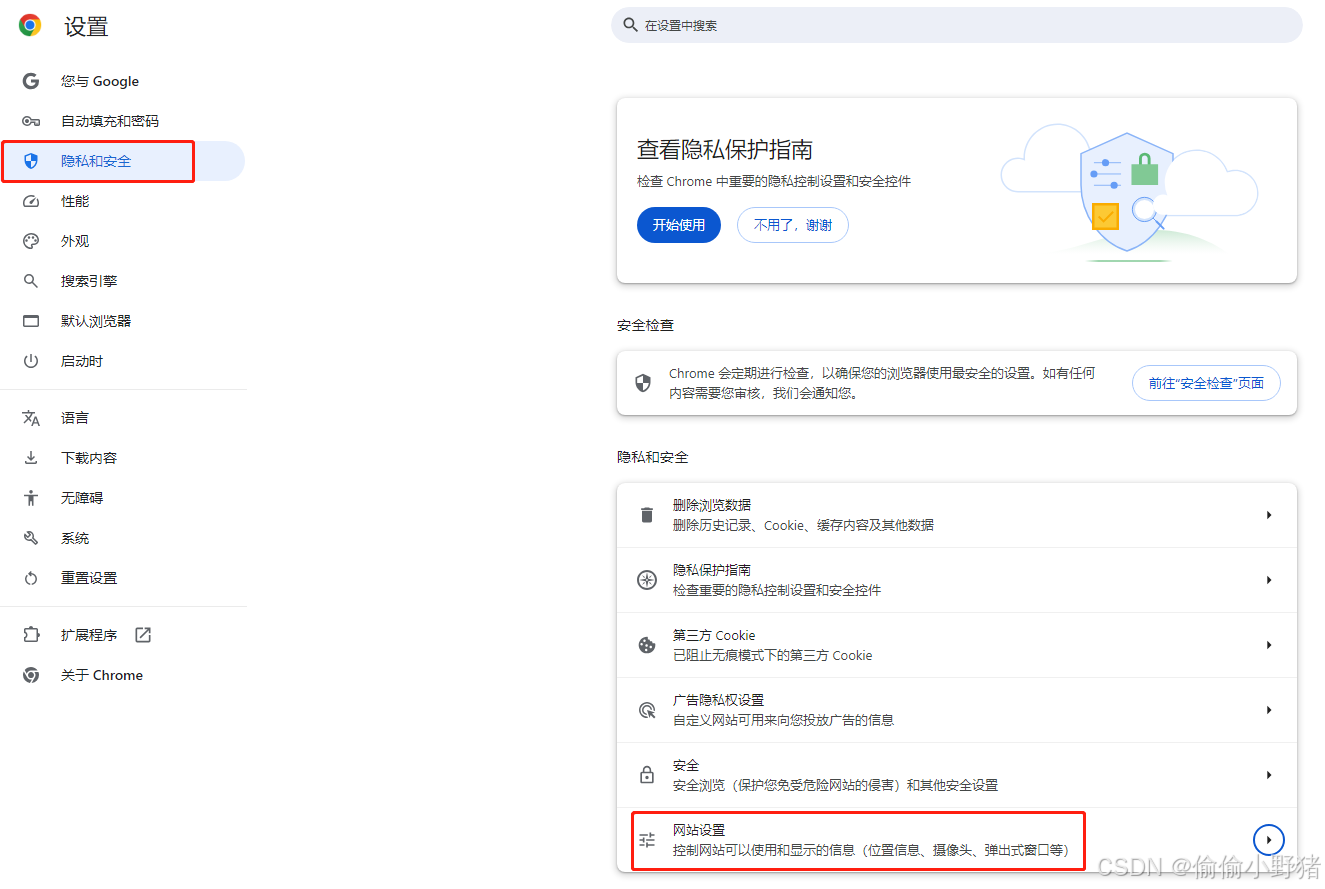Click the trash can icon for 删除浏览数据

(647, 515)
